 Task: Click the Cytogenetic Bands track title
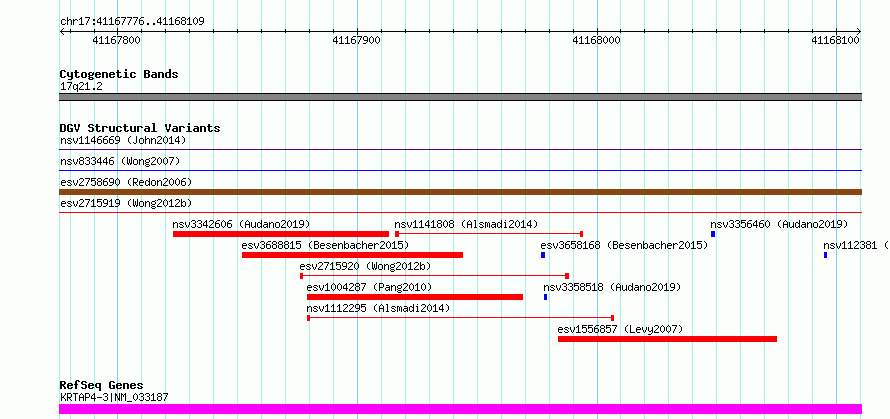click(x=119, y=74)
